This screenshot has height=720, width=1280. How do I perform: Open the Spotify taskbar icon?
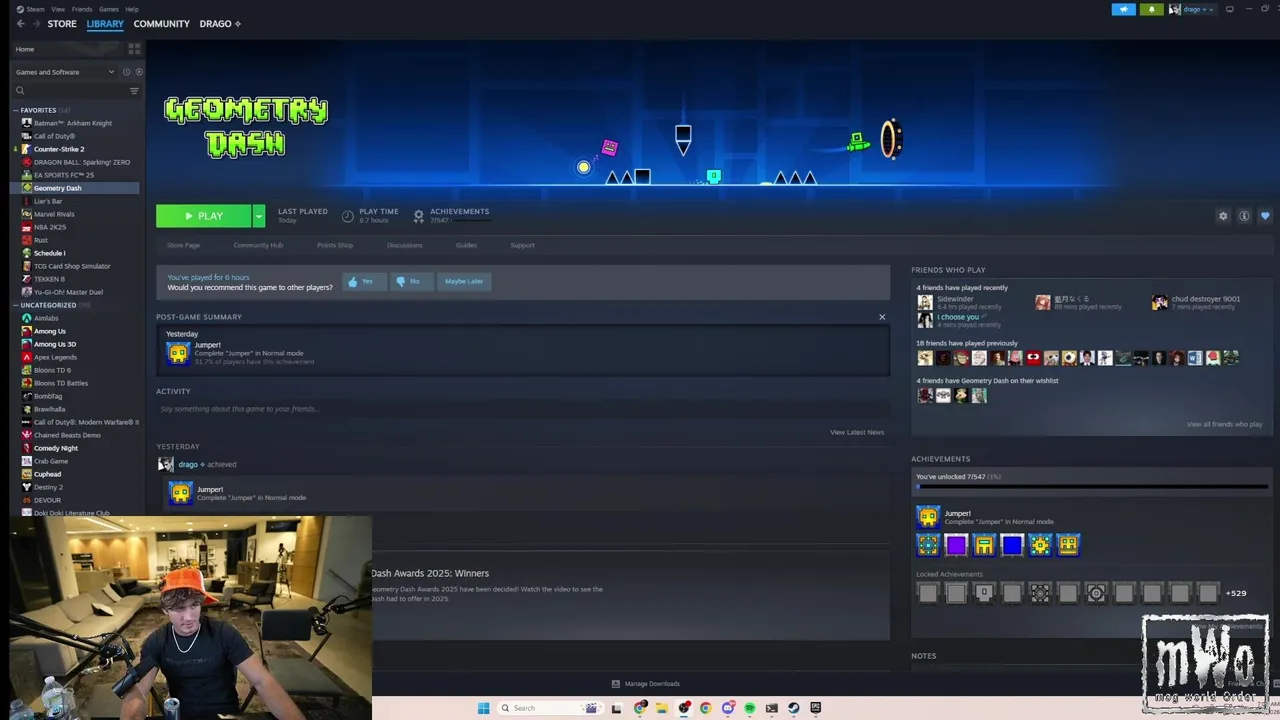[749, 708]
